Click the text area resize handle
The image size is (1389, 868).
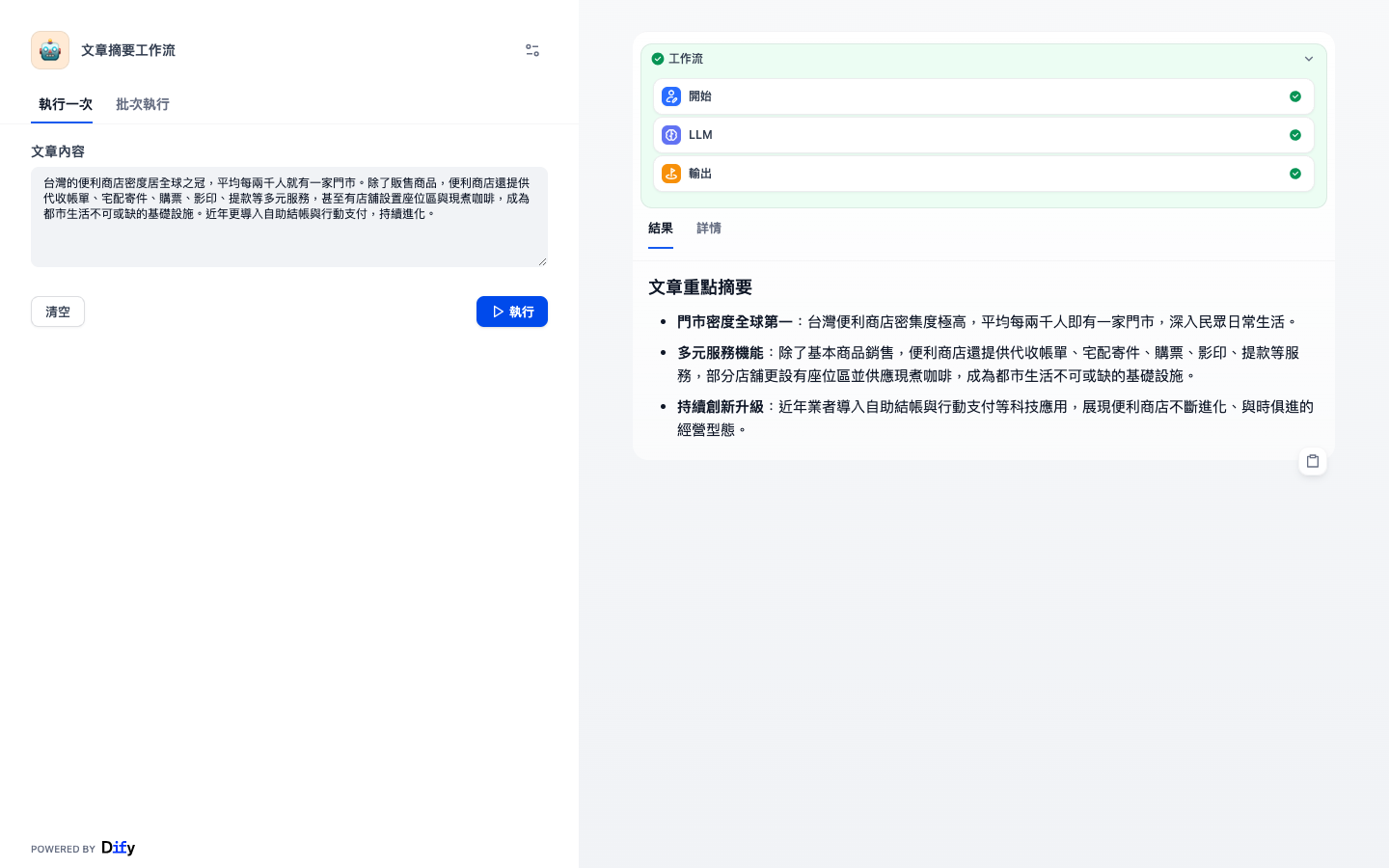tap(542, 261)
